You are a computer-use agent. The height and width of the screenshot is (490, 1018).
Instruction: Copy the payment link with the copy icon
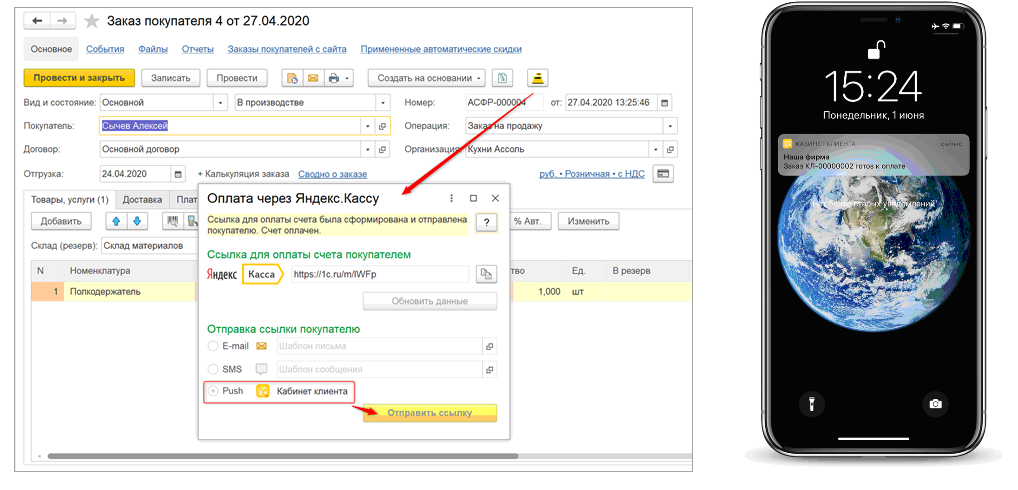tap(486, 275)
